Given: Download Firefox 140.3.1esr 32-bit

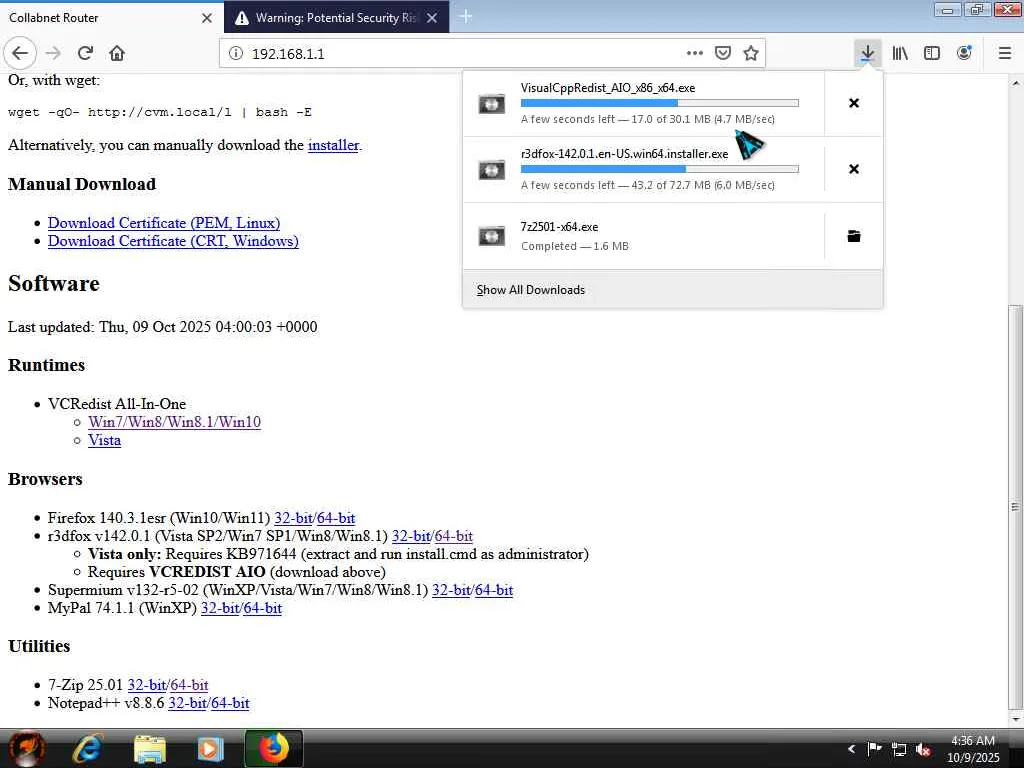Looking at the screenshot, I should pyautogui.click(x=293, y=518).
